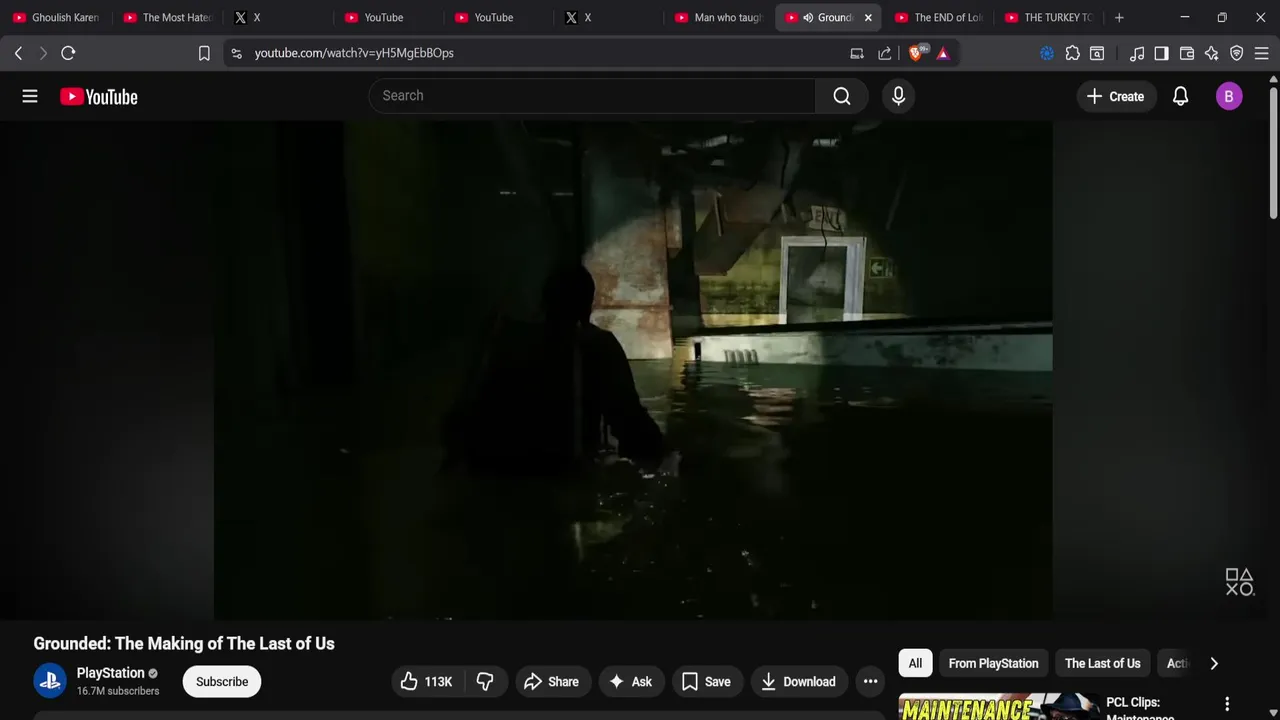Share this page from address bar
This screenshot has width=1280, height=720.
[x=885, y=53]
